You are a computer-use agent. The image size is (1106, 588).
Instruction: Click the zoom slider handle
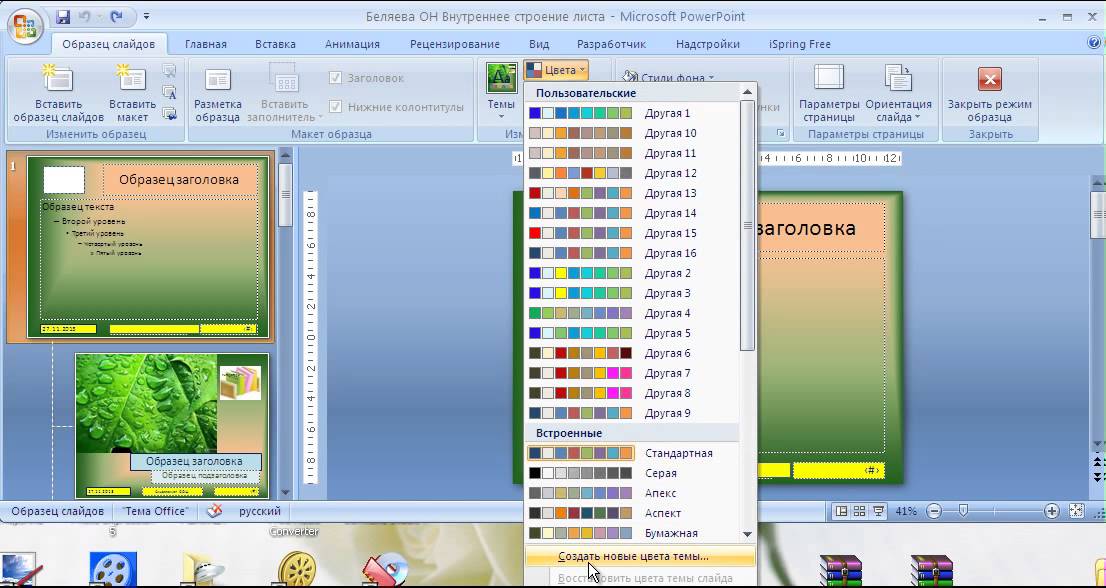[963, 511]
